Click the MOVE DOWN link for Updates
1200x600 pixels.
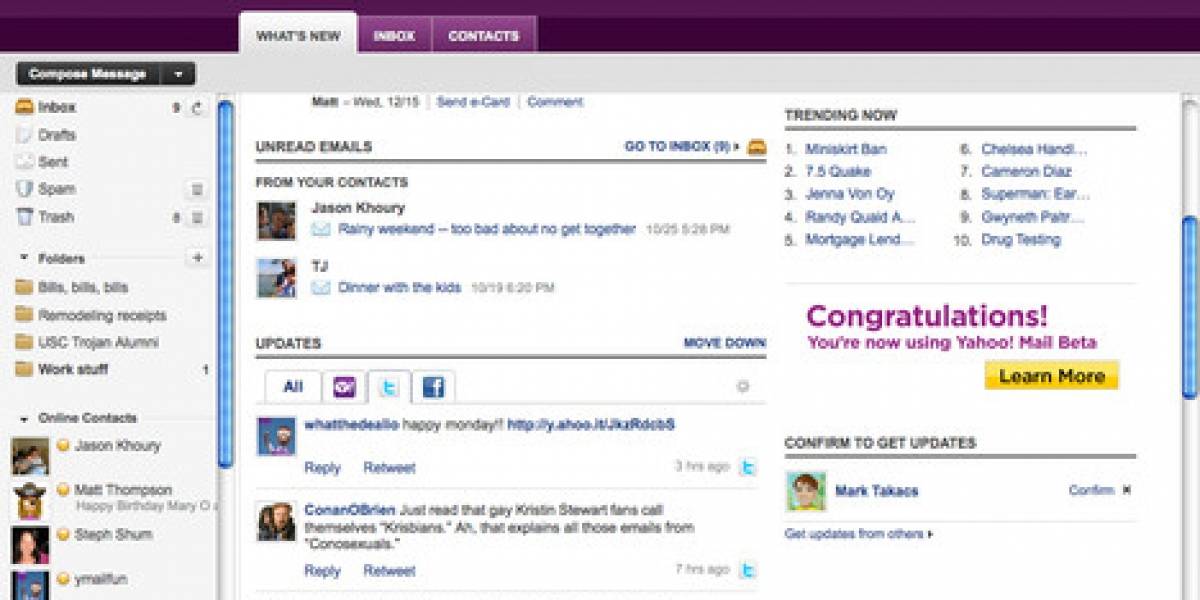(x=725, y=343)
